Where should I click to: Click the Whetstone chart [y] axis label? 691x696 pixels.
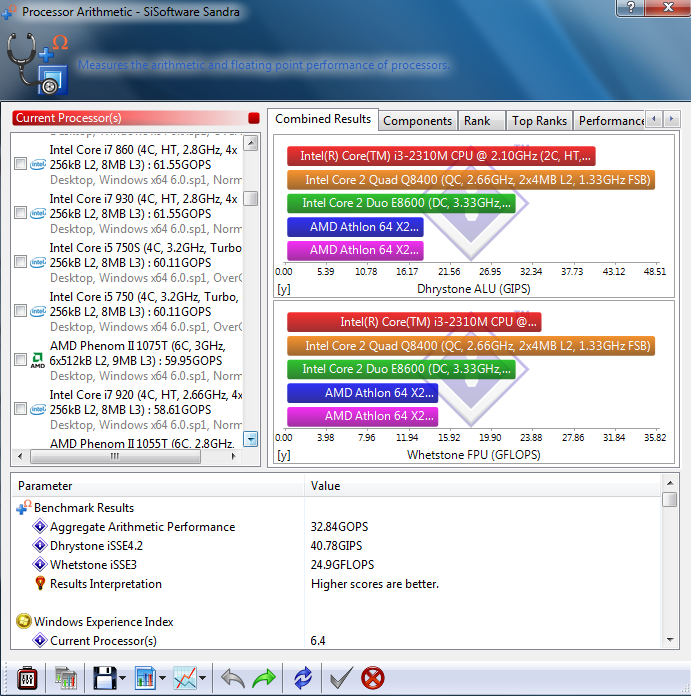tap(284, 455)
